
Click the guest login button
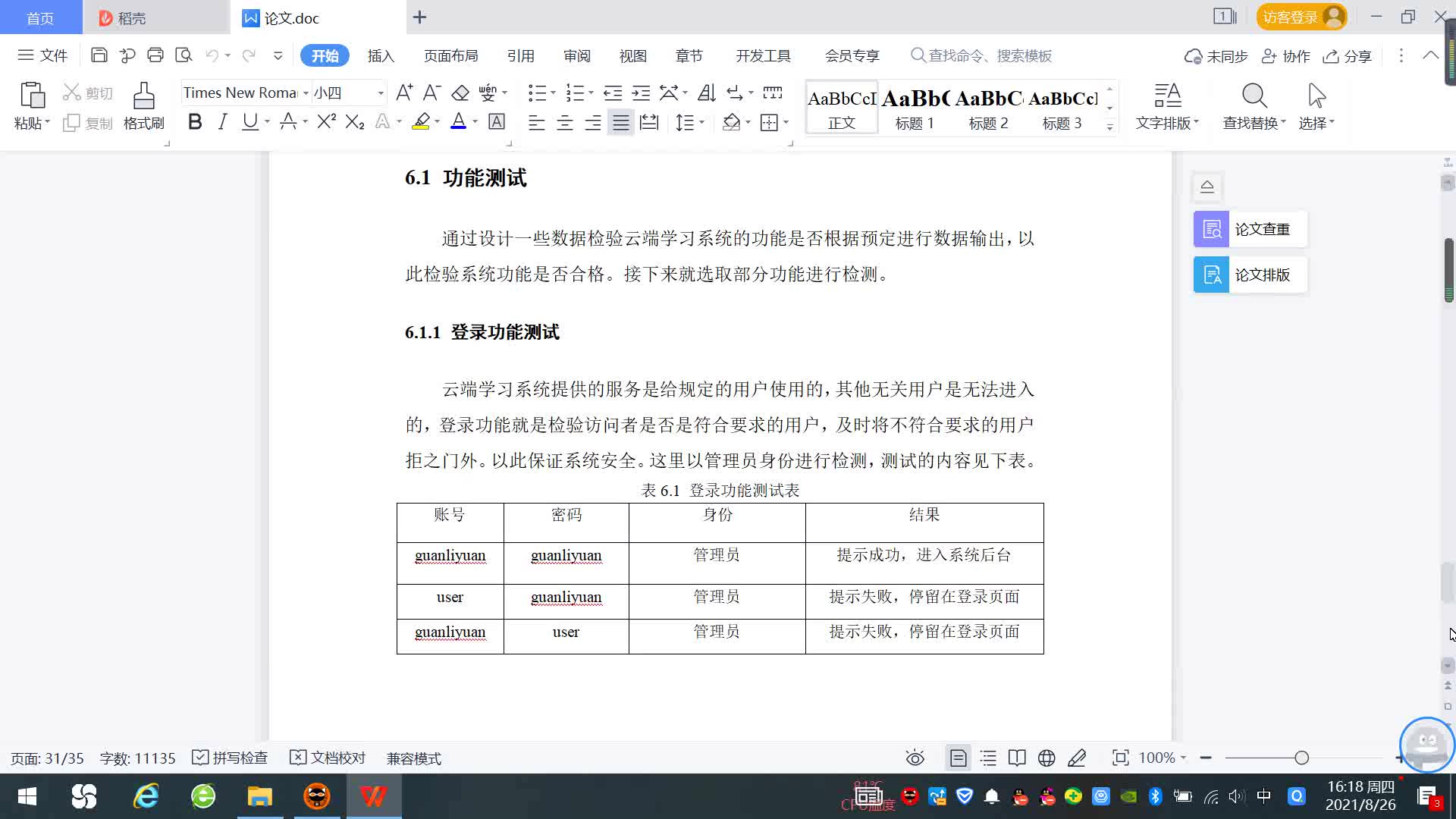pos(1301,17)
